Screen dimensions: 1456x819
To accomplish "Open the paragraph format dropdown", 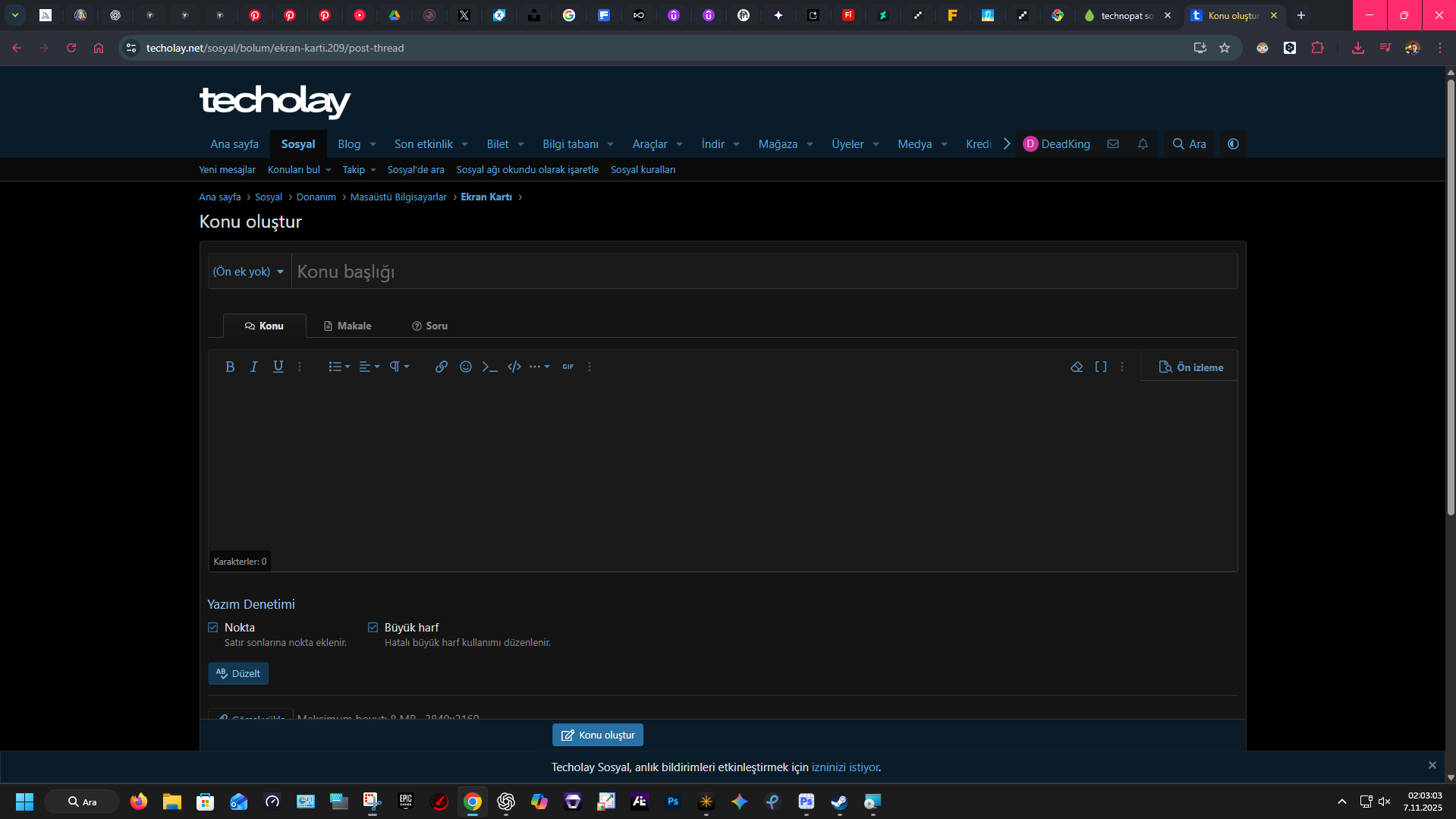I will coord(400,367).
